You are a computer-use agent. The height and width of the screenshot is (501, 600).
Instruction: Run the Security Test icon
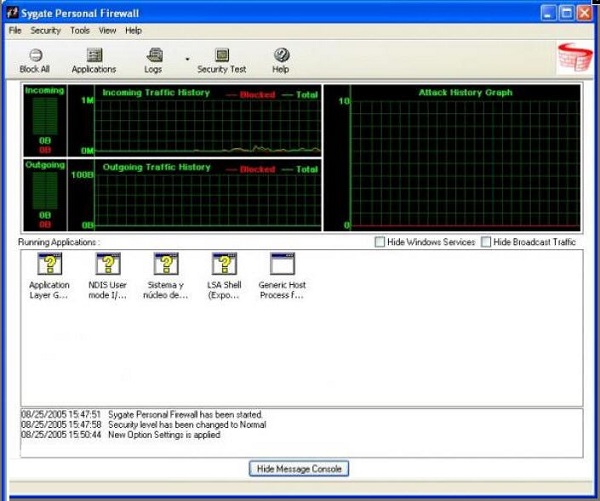tap(222, 55)
